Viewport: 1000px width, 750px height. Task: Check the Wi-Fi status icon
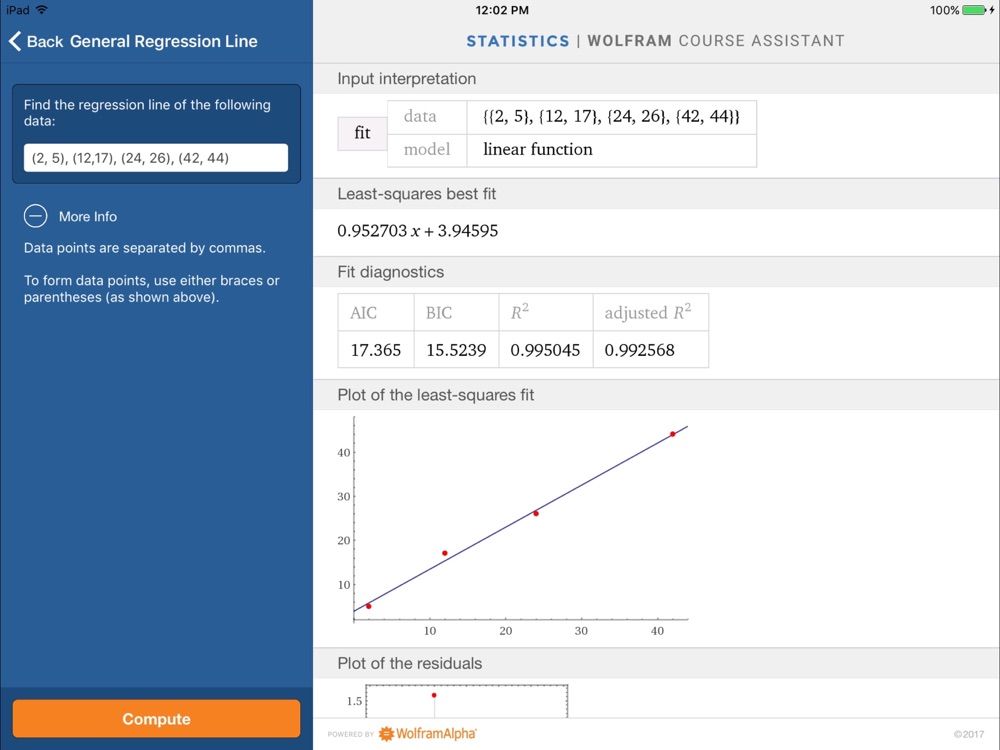click(42, 10)
